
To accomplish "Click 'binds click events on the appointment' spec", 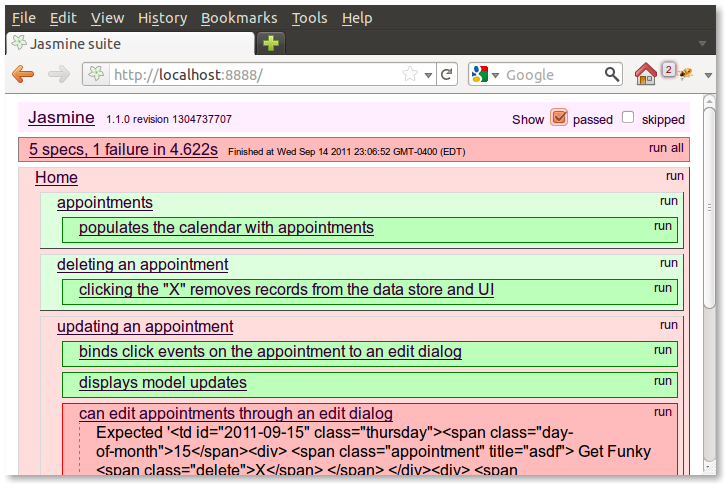I will click(x=270, y=351).
